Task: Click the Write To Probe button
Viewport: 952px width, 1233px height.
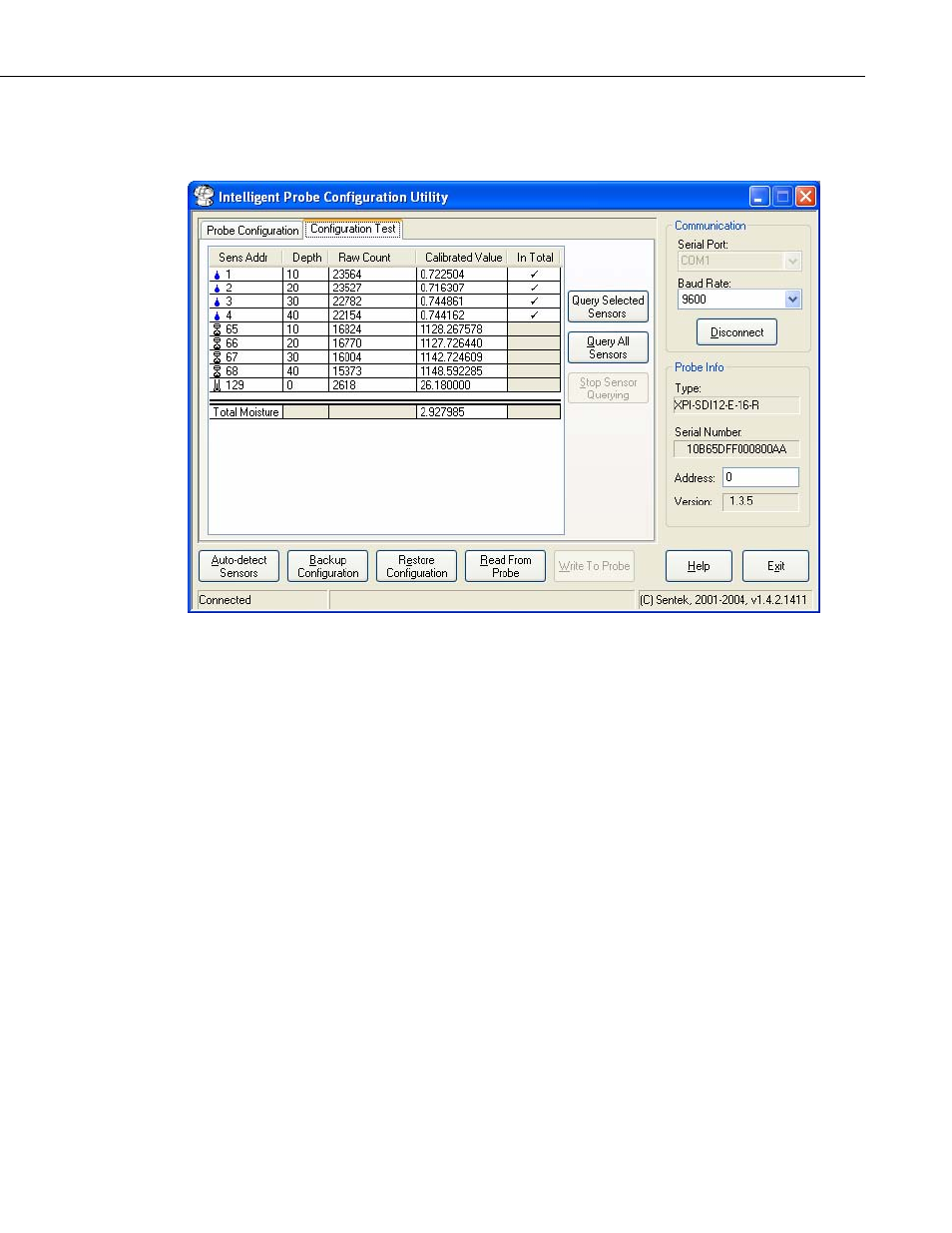Action: coord(594,566)
